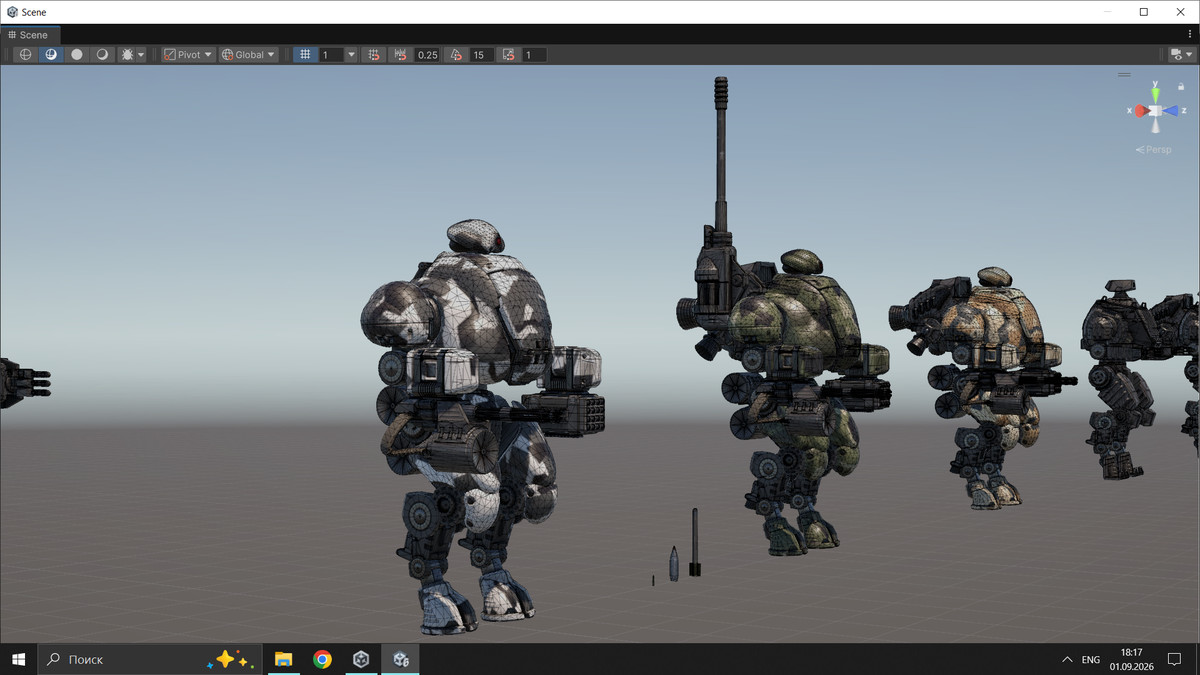Viewport: 1200px width, 675px height.
Task: Toggle the orientation gizmo rotation lock
Action: pyautogui.click(x=1181, y=87)
